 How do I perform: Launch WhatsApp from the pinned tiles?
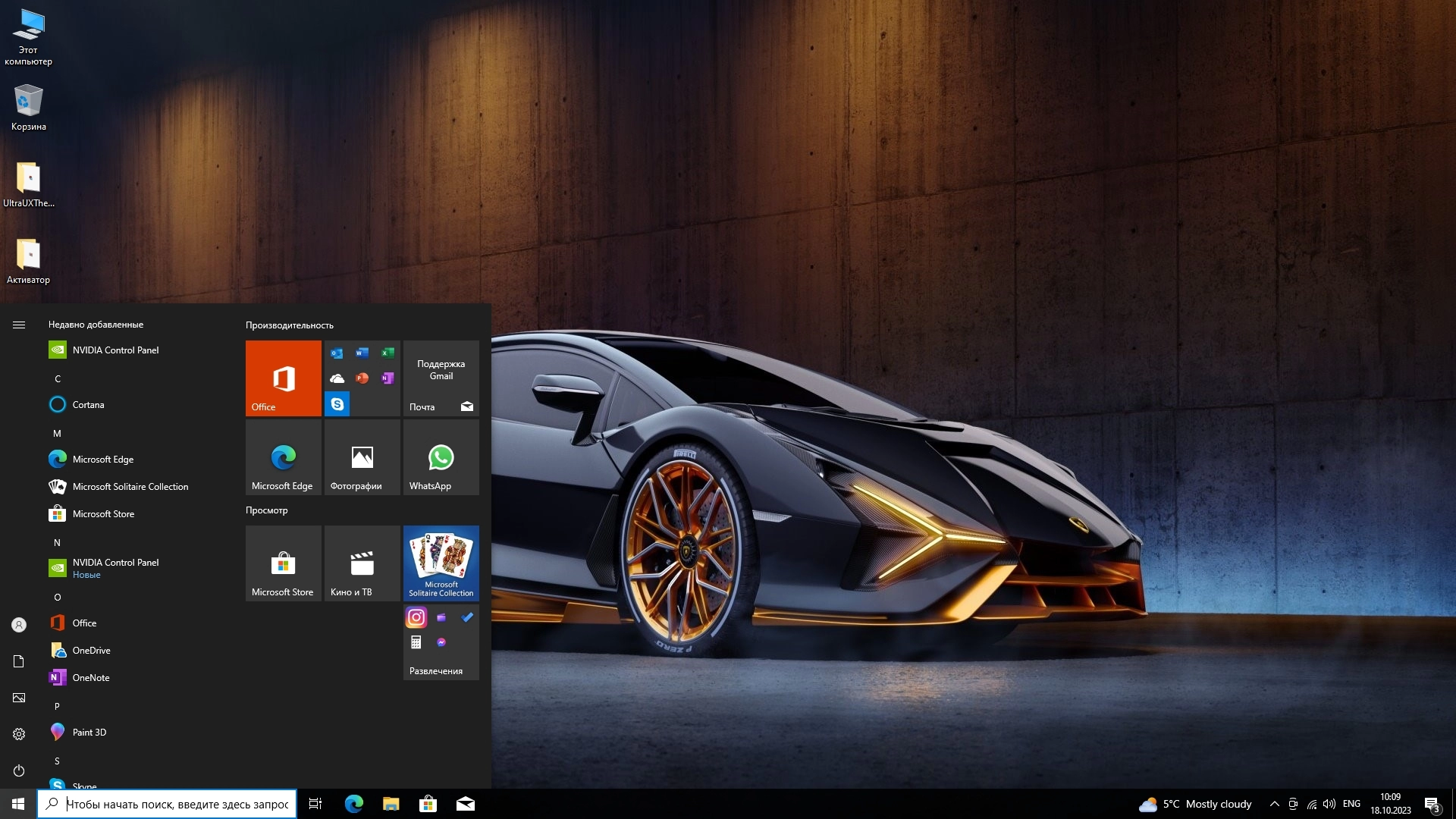[441, 457]
